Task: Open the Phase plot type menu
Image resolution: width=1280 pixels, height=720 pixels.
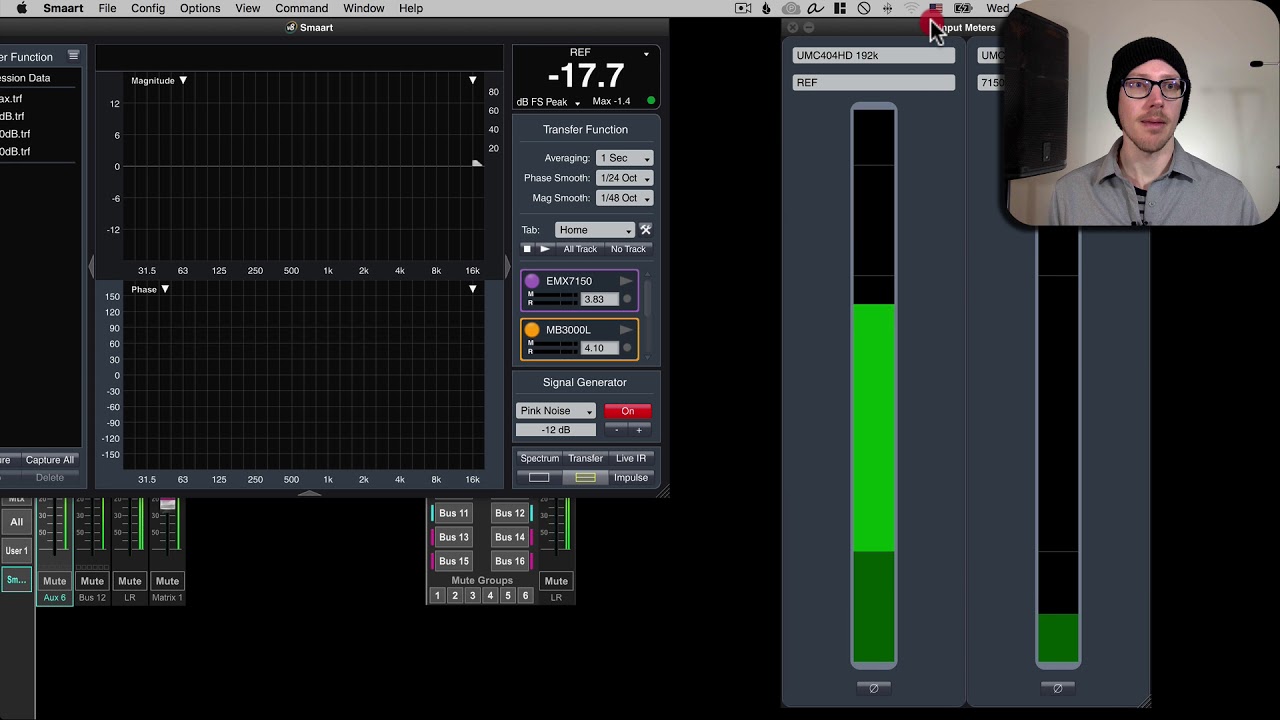Action: [x=151, y=289]
